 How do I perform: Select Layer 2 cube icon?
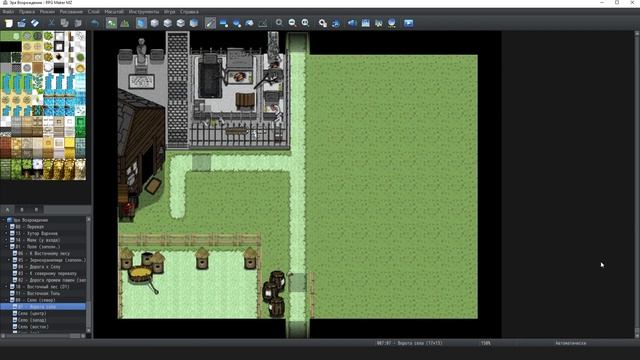click(x=167, y=23)
